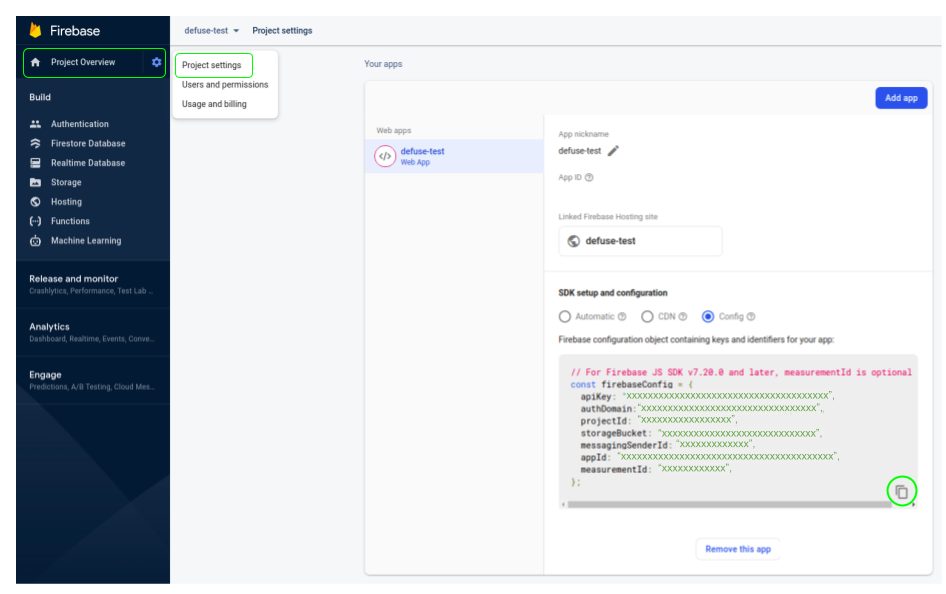
Task: Click the Build section heading
Action: pos(40,97)
